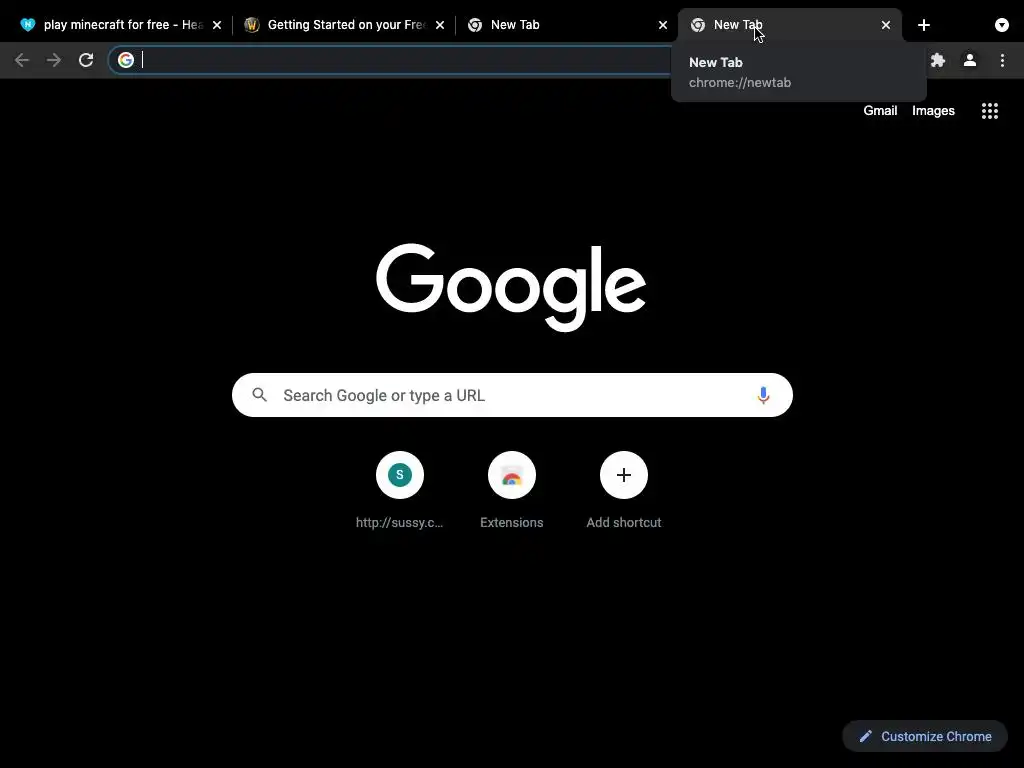The width and height of the screenshot is (1024, 768).
Task: Go forward to next page
Action: [54, 60]
